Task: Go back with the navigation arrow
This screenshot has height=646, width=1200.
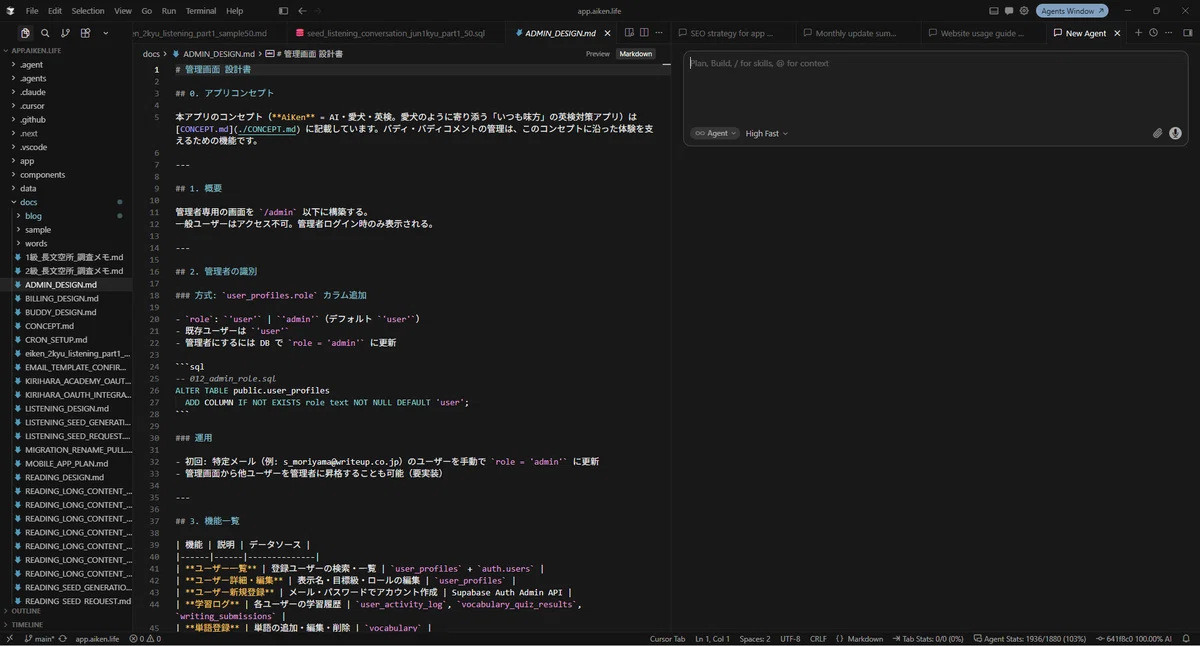Action: [302, 11]
